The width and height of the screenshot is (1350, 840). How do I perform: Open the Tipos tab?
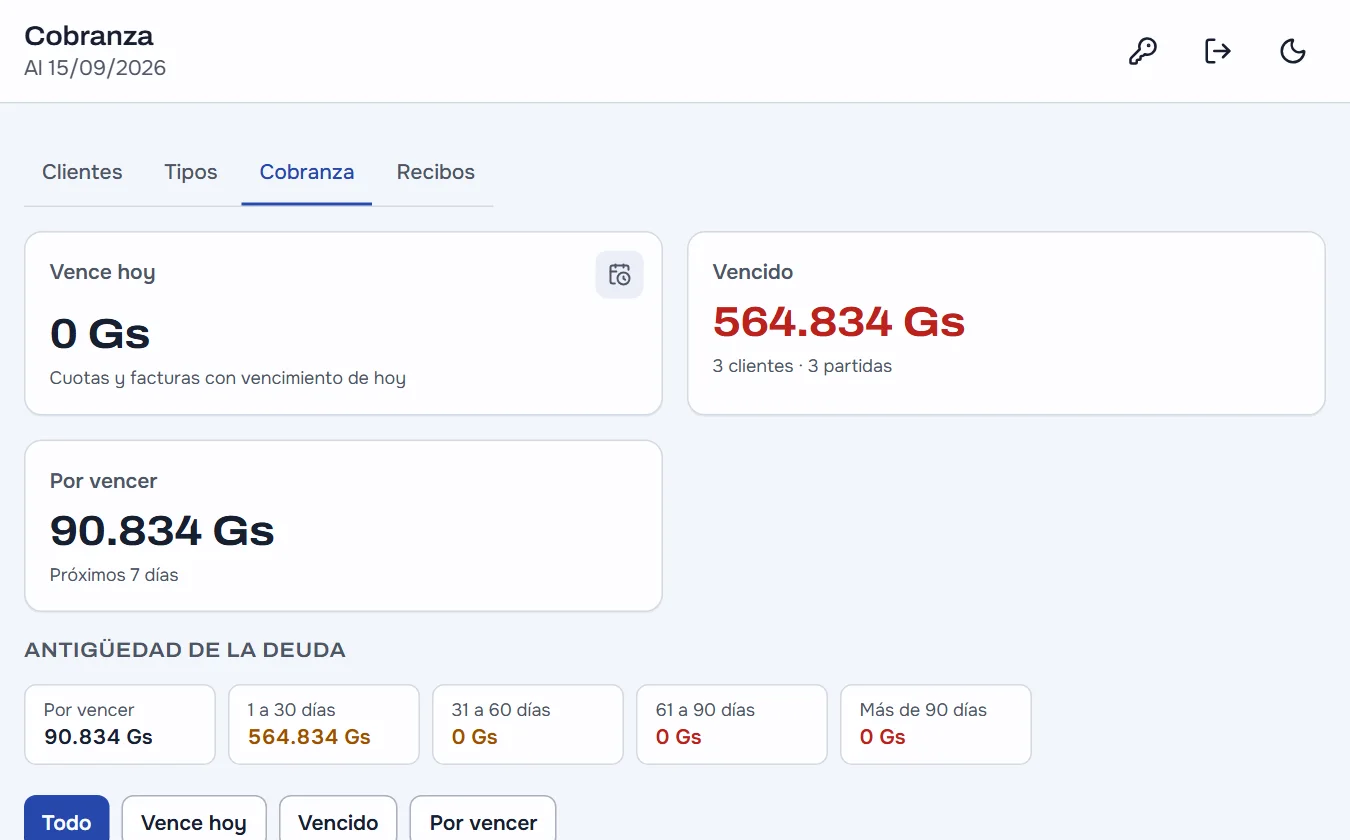[191, 172]
